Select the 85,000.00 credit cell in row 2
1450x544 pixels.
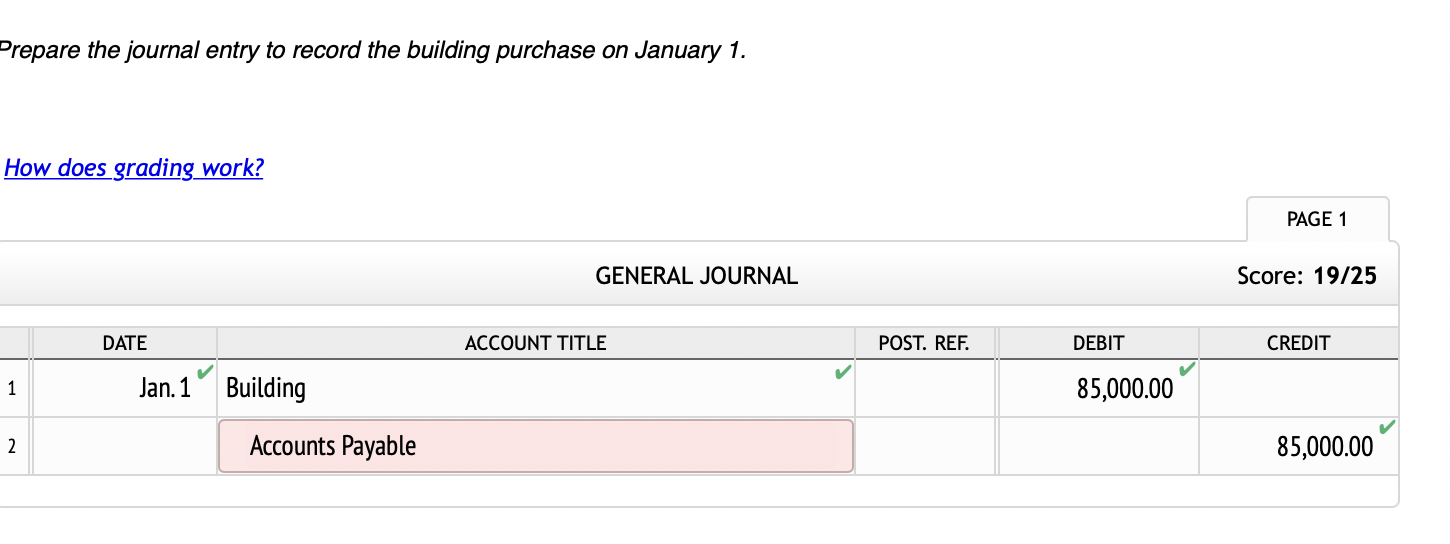click(1298, 446)
